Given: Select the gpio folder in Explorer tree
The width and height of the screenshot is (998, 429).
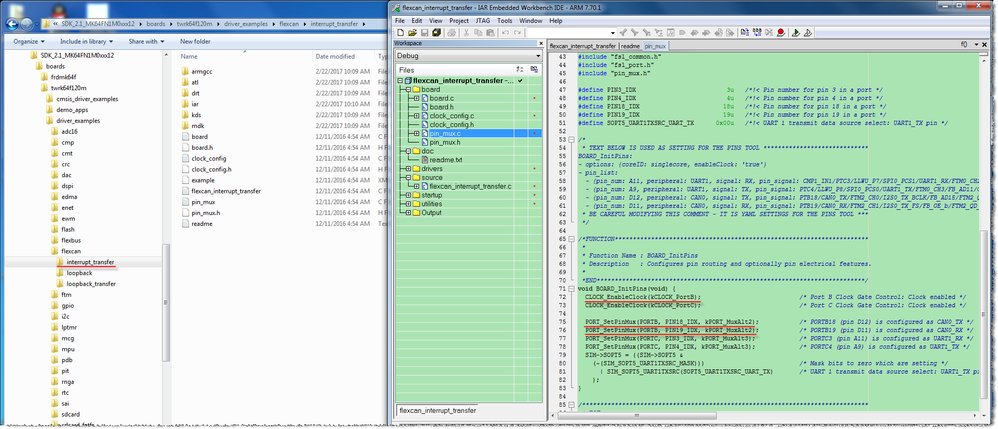Looking at the screenshot, I should point(67,305).
